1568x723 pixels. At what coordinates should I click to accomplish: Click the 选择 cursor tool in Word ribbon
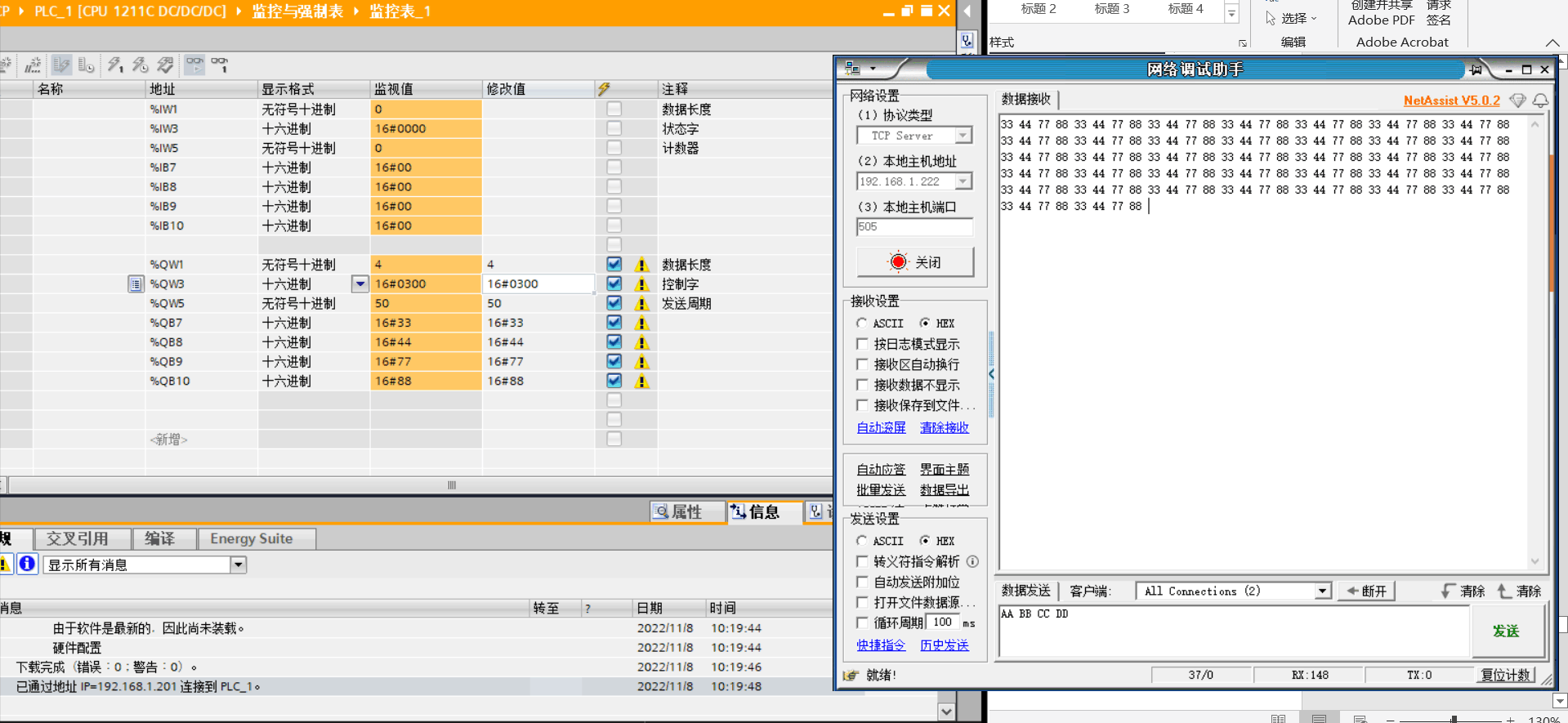click(x=1291, y=18)
